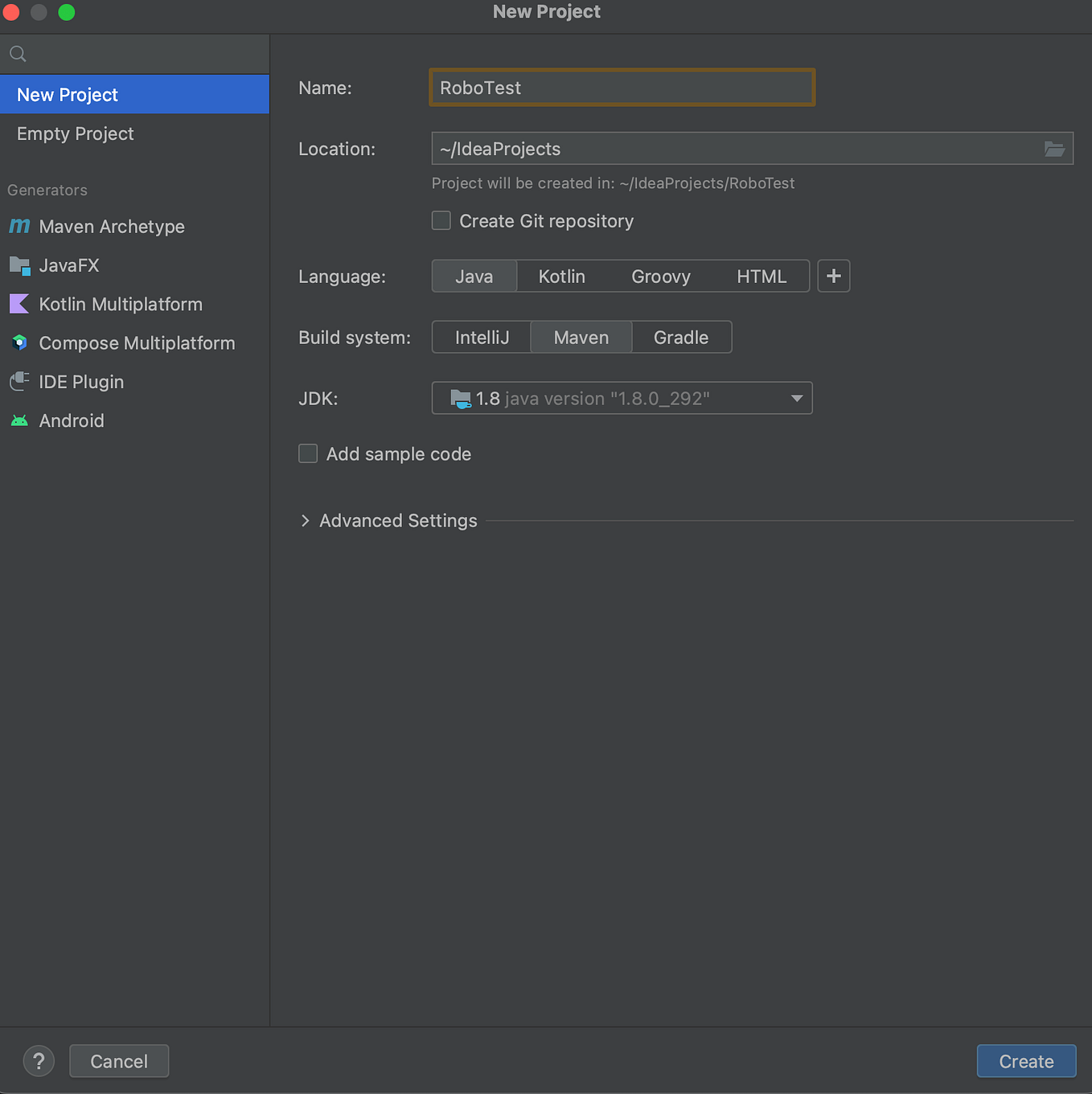
Task: Expand Advanced Settings
Action: [398, 520]
